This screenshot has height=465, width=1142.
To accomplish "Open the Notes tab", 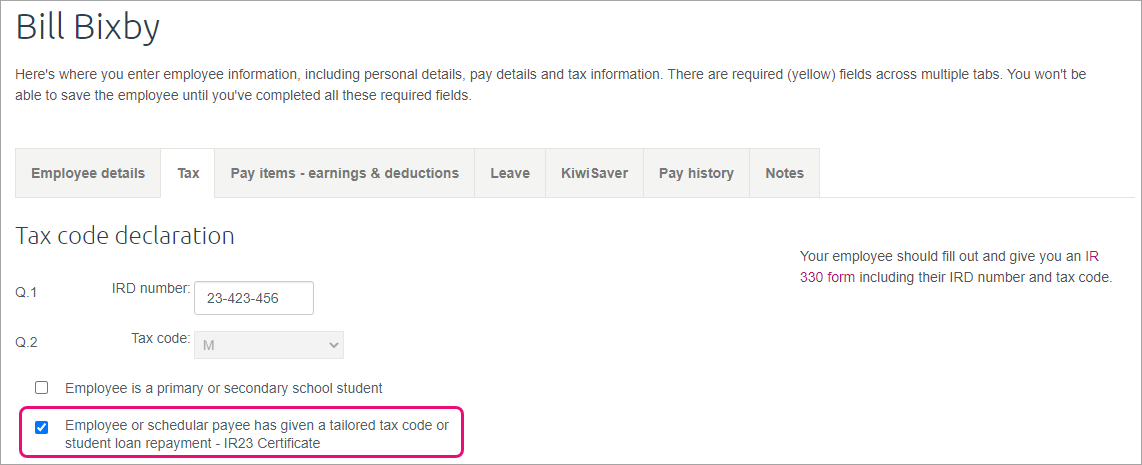I will click(x=784, y=173).
